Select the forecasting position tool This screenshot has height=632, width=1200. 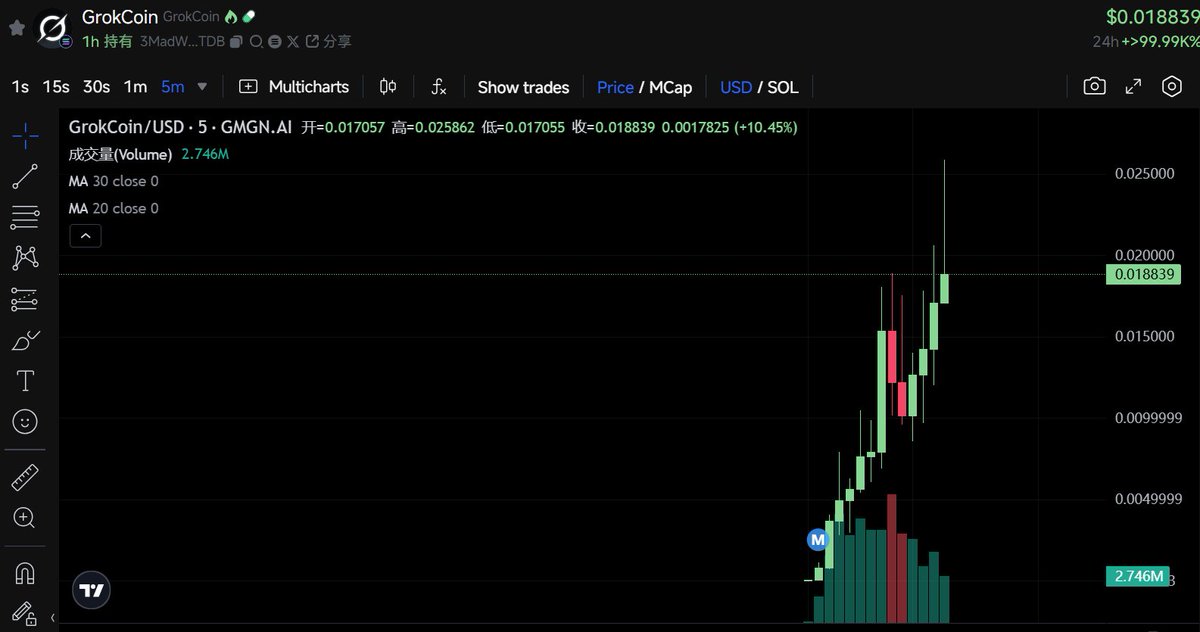[25, 299]
